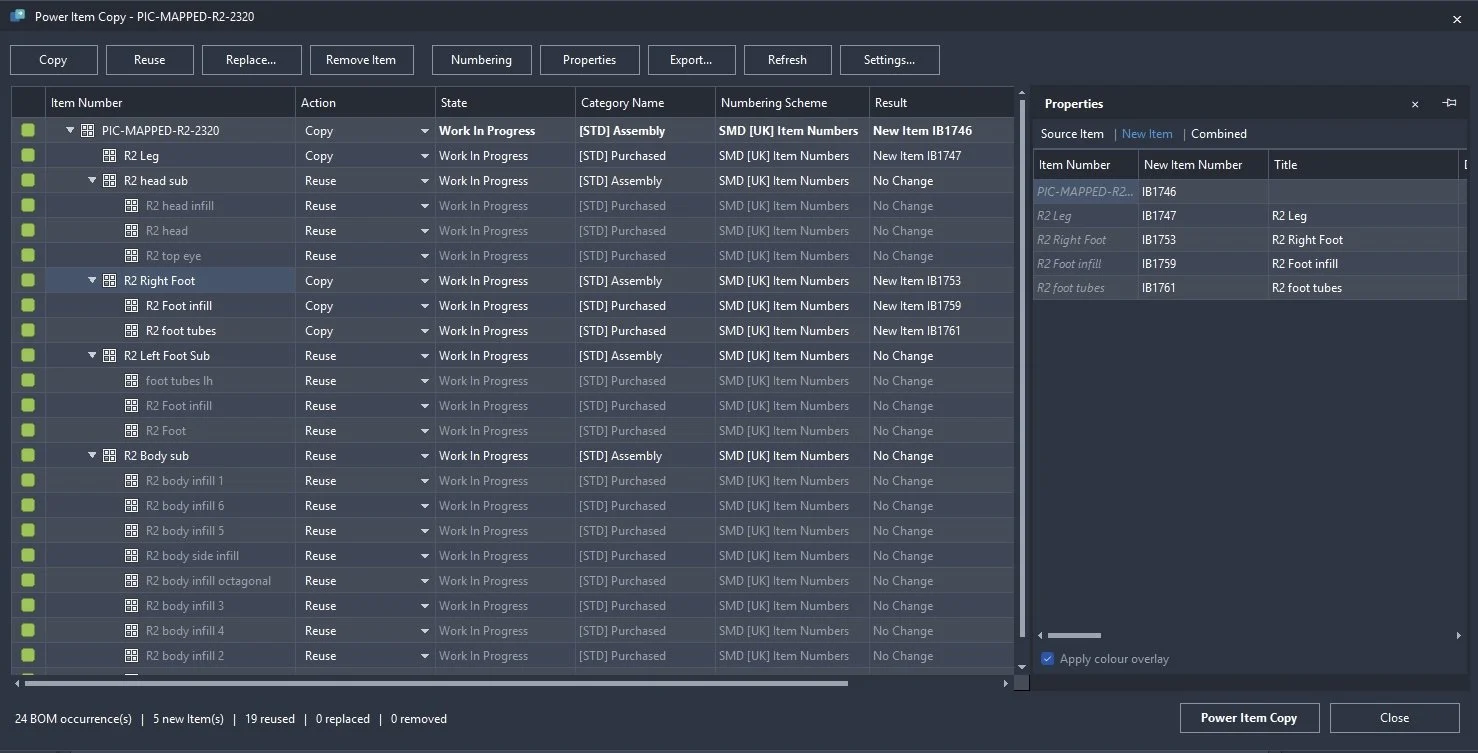This screenshot has height=753, width=1478.
Task: Click the item icon beside R2 top eye
Action: pos(131,256)
